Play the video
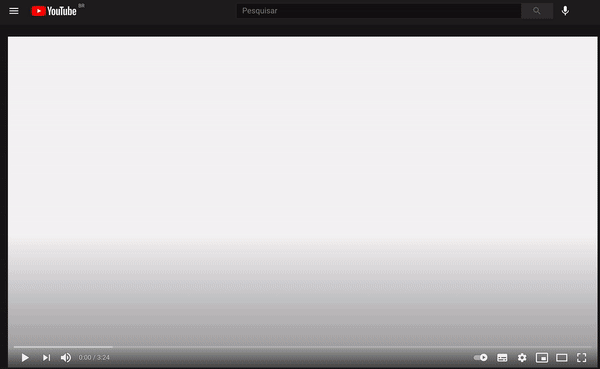 pos(25,358)
